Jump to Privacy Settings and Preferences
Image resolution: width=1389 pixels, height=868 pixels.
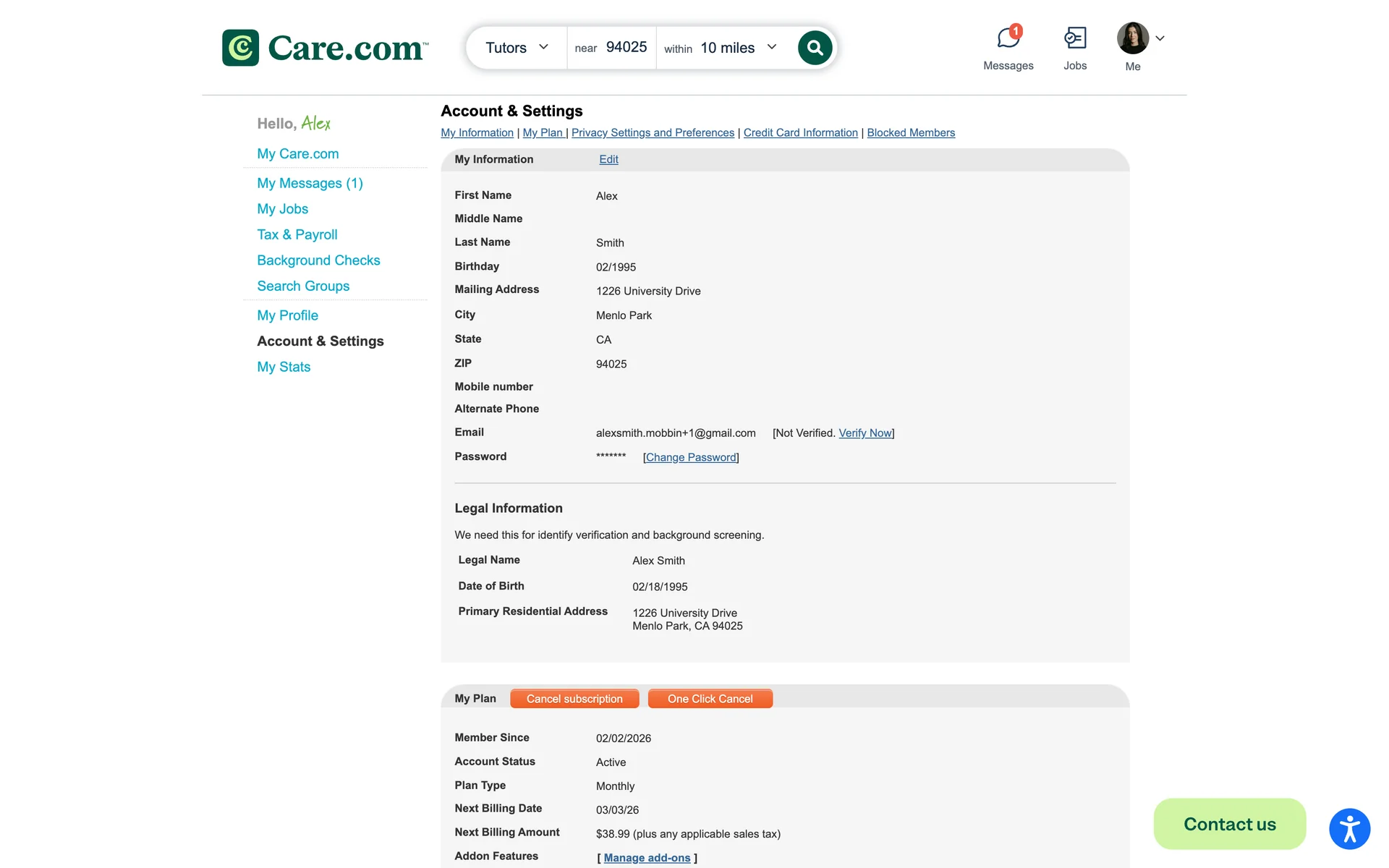point(653,132)
